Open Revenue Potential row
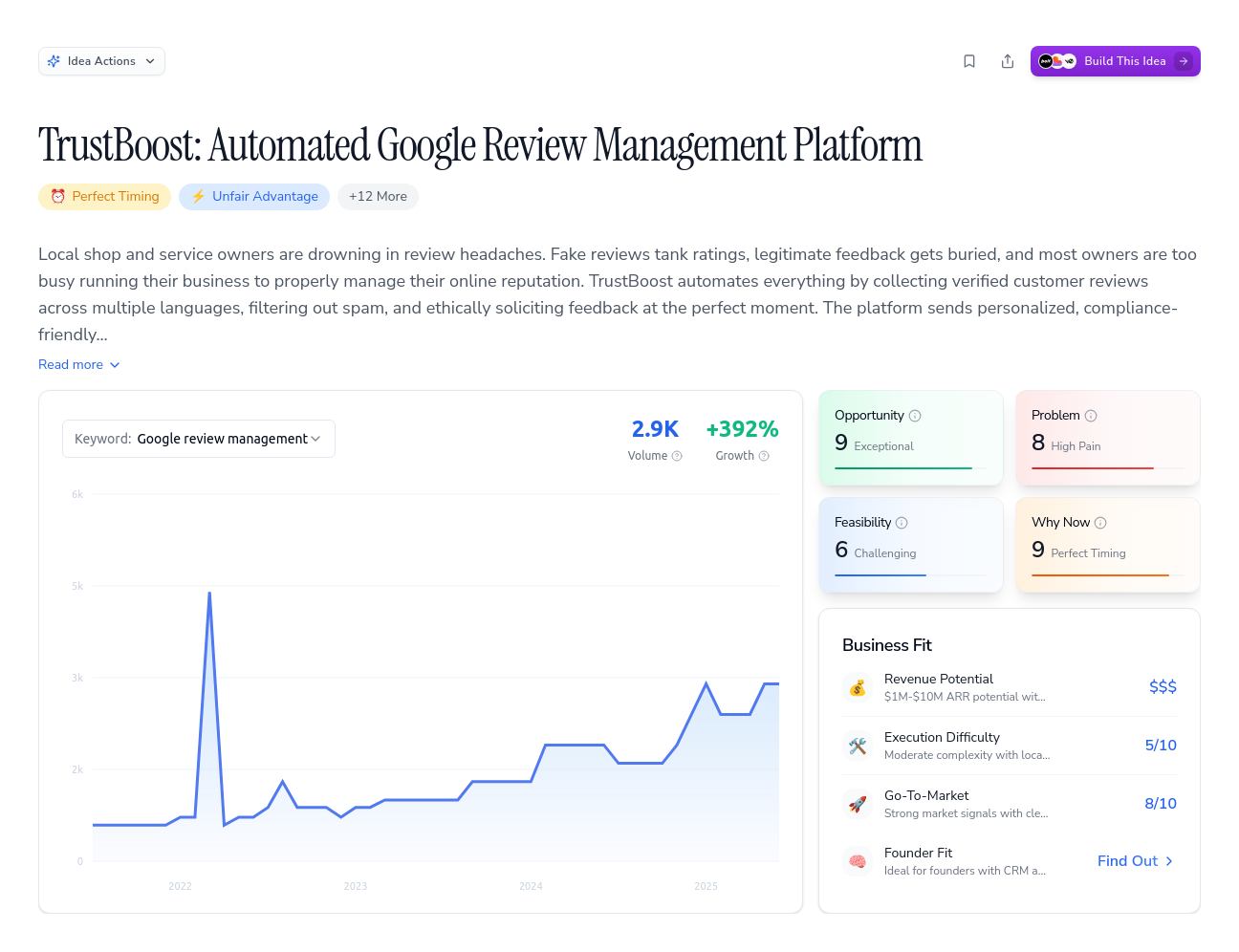 coord(1010,687)
